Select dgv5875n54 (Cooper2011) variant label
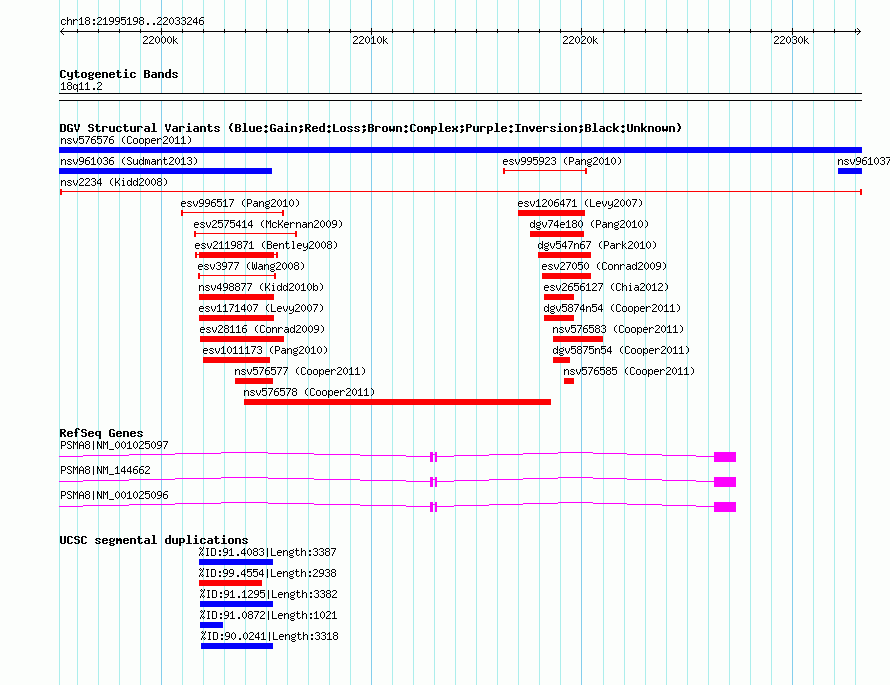The height and width of the screenshot is (685, 890). [621, 350]
